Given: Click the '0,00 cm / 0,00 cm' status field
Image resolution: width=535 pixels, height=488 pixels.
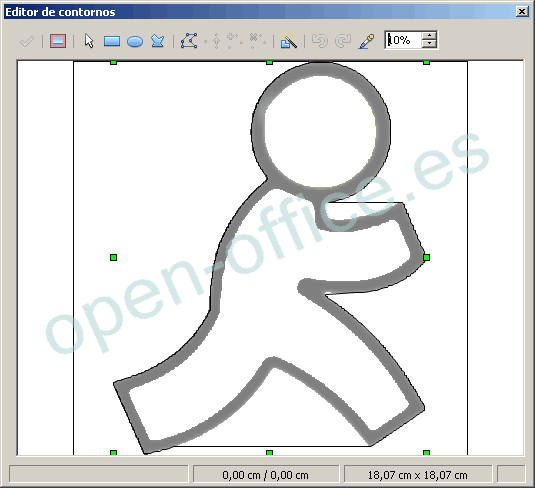Looking at the screenshot, I should pos(266,475).
